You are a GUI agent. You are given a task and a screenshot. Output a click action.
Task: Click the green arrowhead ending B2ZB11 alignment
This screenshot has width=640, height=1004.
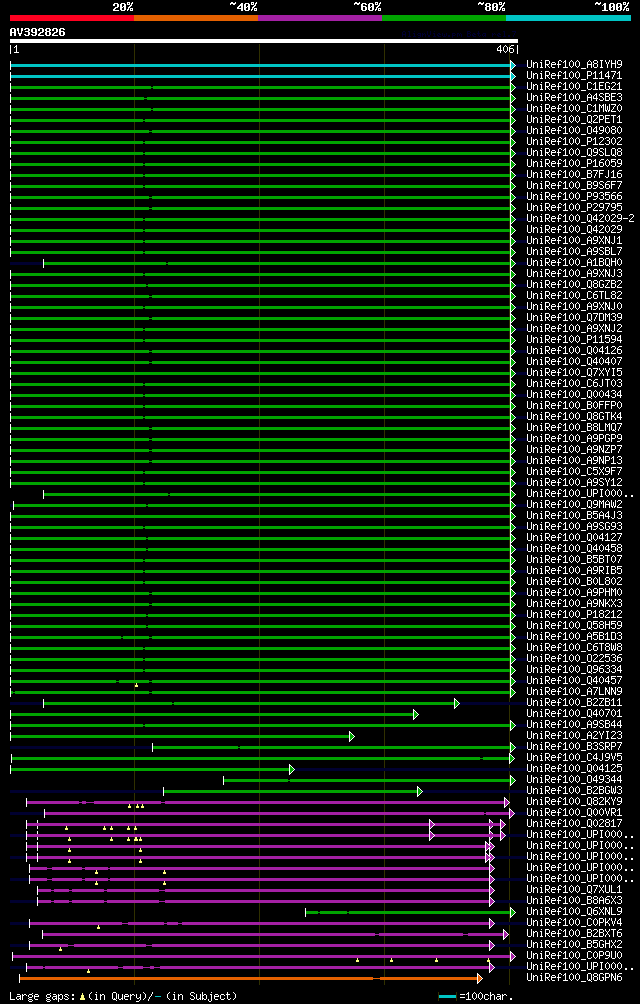coord(456,703)
